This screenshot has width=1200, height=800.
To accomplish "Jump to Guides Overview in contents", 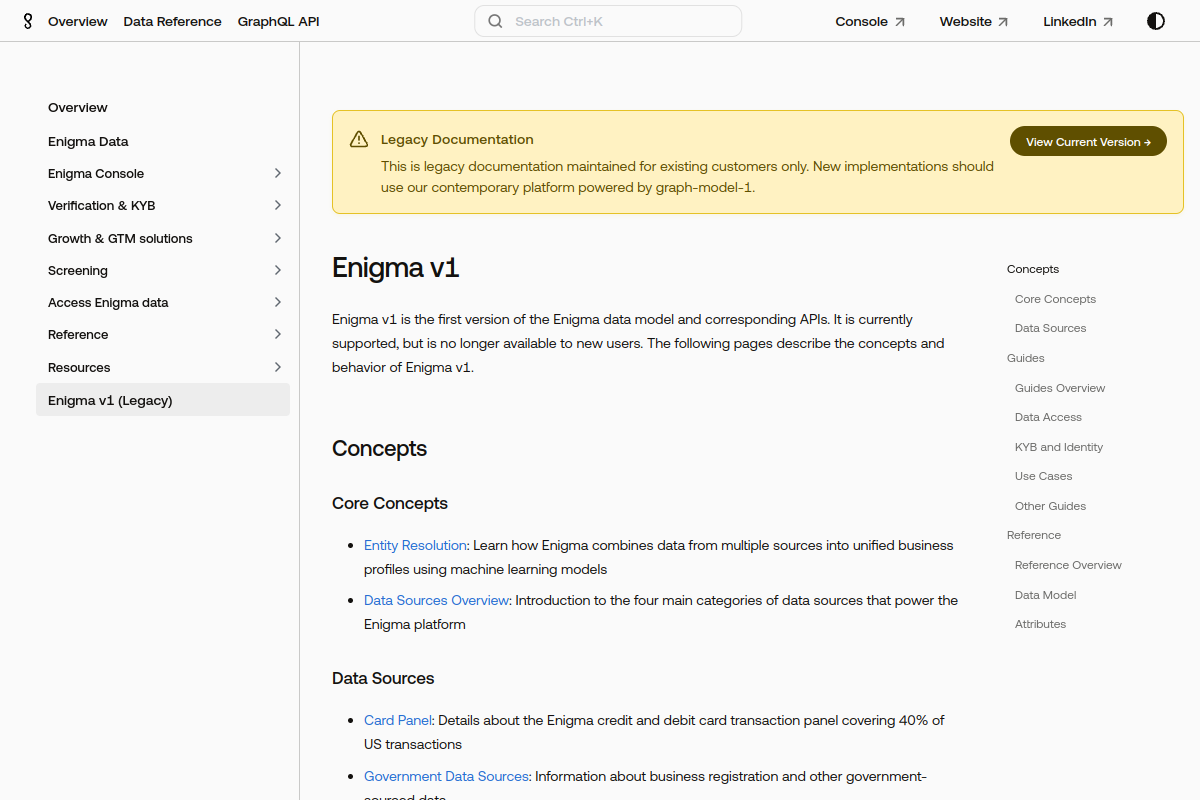I will coord(1060,388).
